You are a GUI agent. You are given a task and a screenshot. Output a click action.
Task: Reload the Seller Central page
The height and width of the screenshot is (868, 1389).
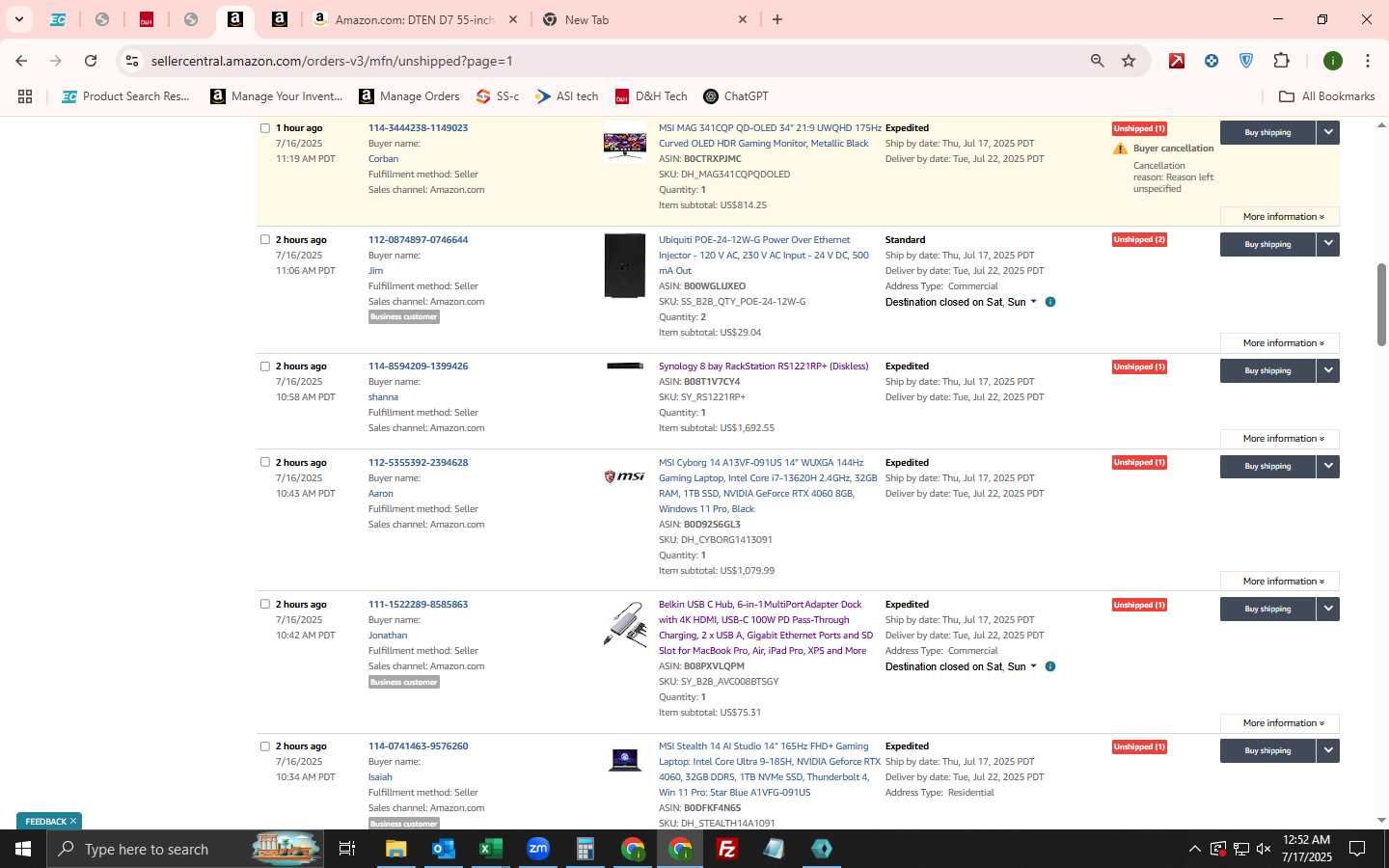point(91,61)
